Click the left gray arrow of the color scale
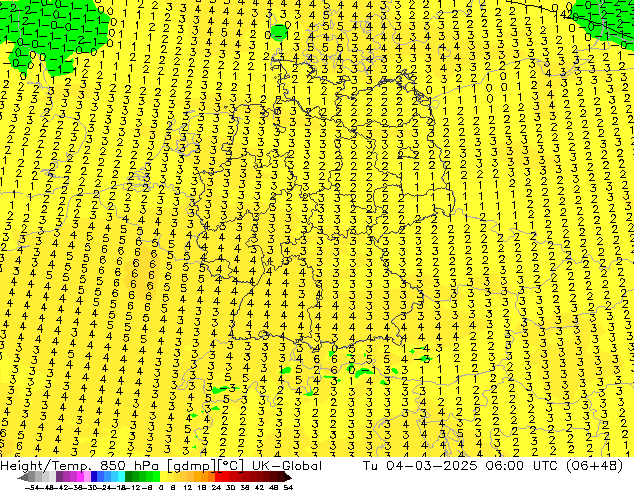Screen dimensions: 634x490 coord(22,477)
